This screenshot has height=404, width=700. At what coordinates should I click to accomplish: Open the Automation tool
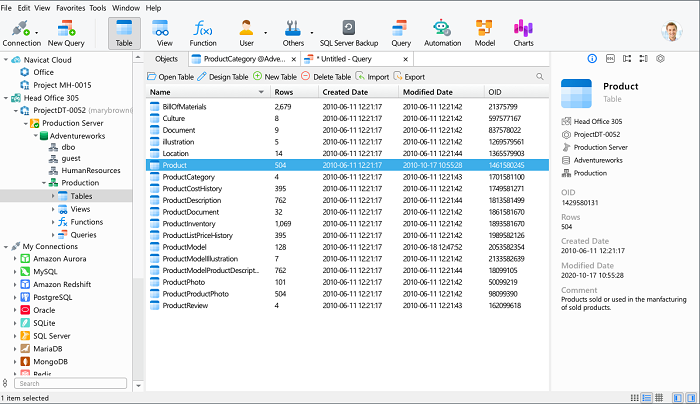pyautogui.click(x=441, y=31)
